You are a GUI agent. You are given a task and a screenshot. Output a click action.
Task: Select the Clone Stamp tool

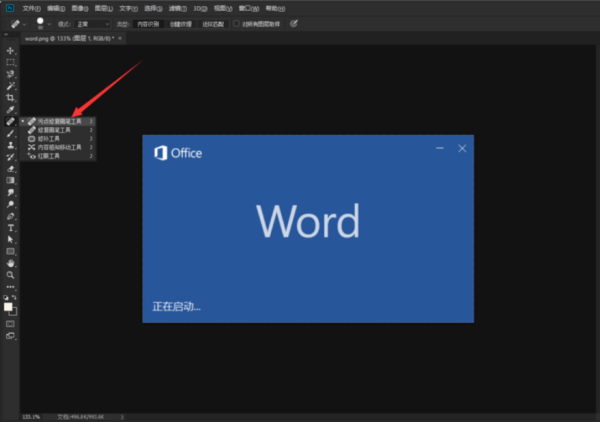[10, 145]
